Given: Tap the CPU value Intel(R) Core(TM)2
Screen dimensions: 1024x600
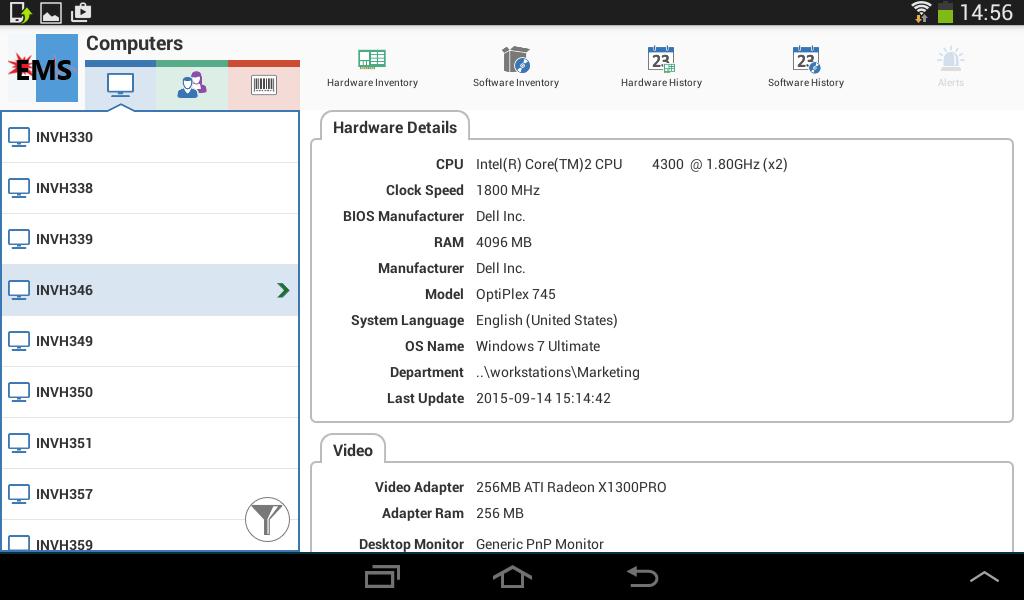Looking at the screenshot, I should (x=632, y=165).
